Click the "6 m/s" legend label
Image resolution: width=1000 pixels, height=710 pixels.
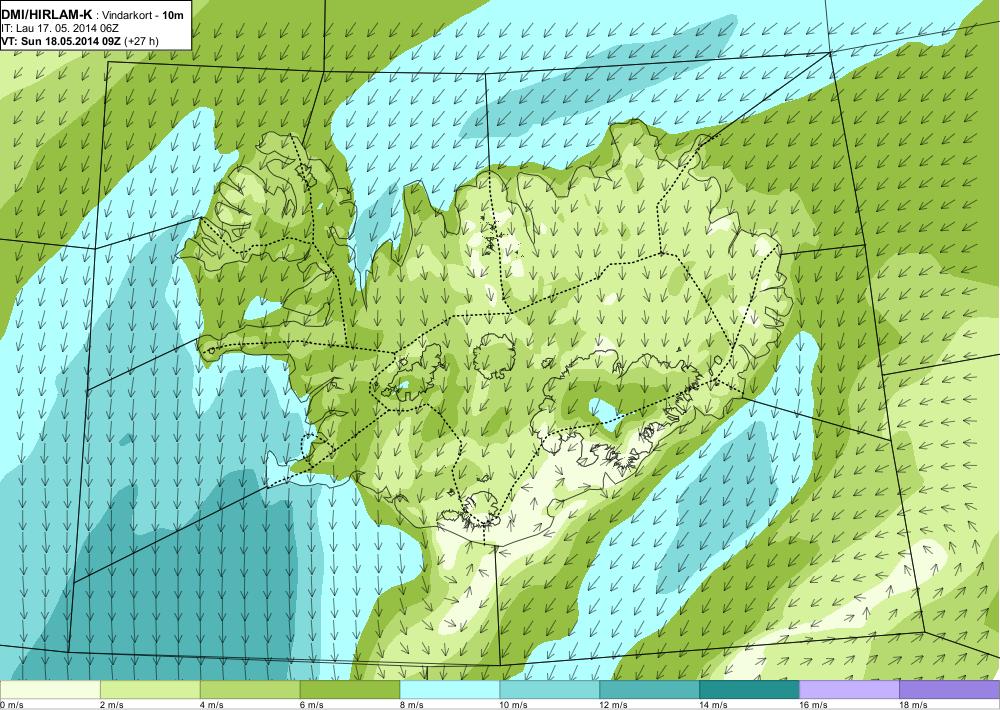[x=312, y=705]
